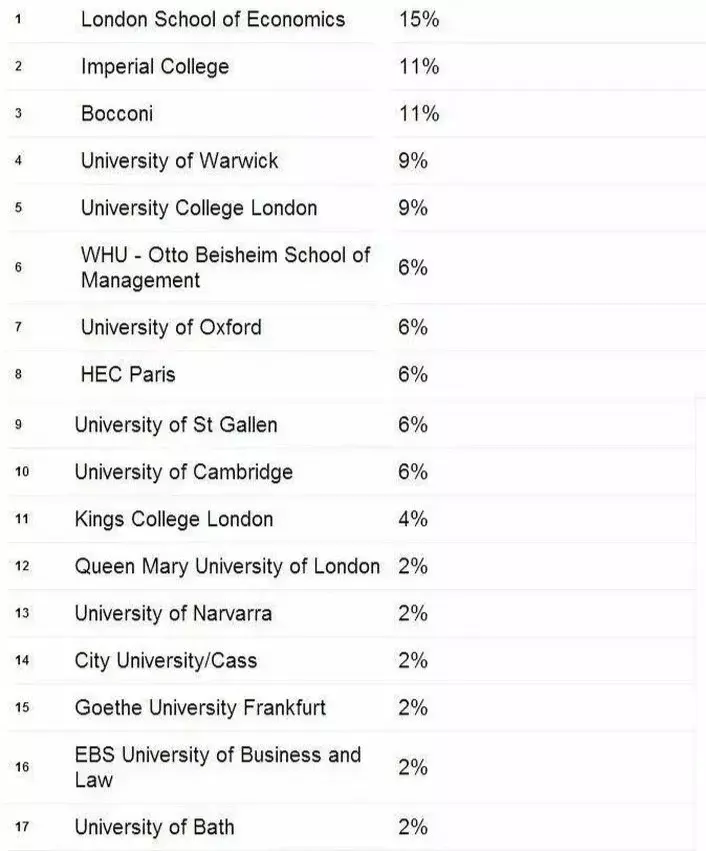Viewport: 706px width, 851px height.
Task: Select City University/Cass entry
Action: click(165, 661)
